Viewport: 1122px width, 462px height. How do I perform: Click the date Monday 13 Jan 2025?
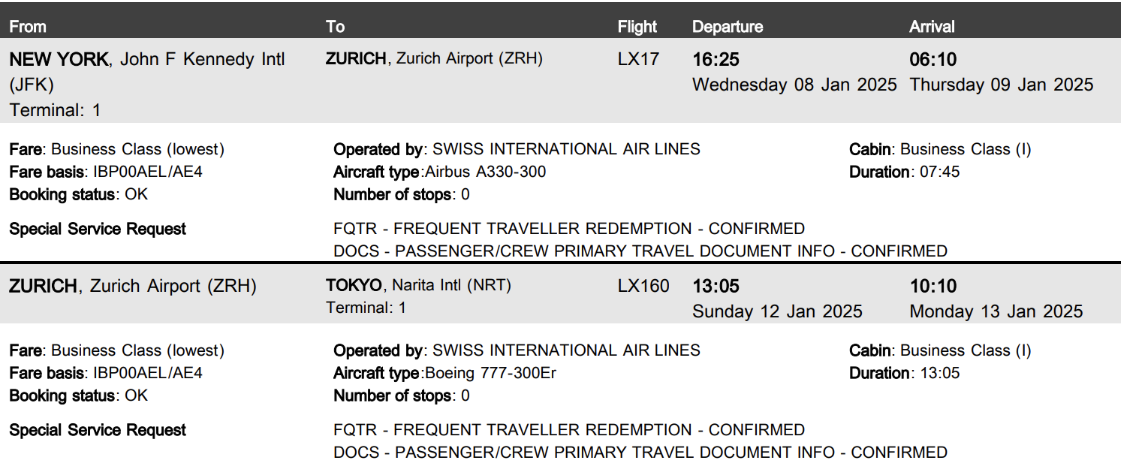click(x=996, y=312)
